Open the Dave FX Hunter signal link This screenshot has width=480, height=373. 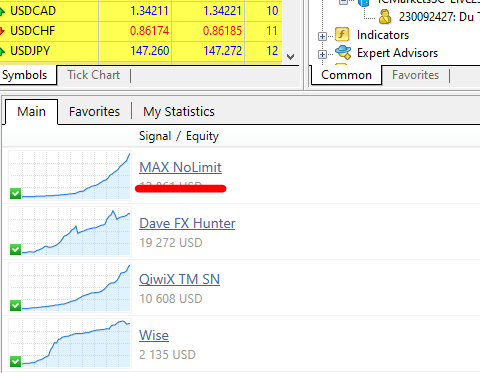tap(187, 223)
